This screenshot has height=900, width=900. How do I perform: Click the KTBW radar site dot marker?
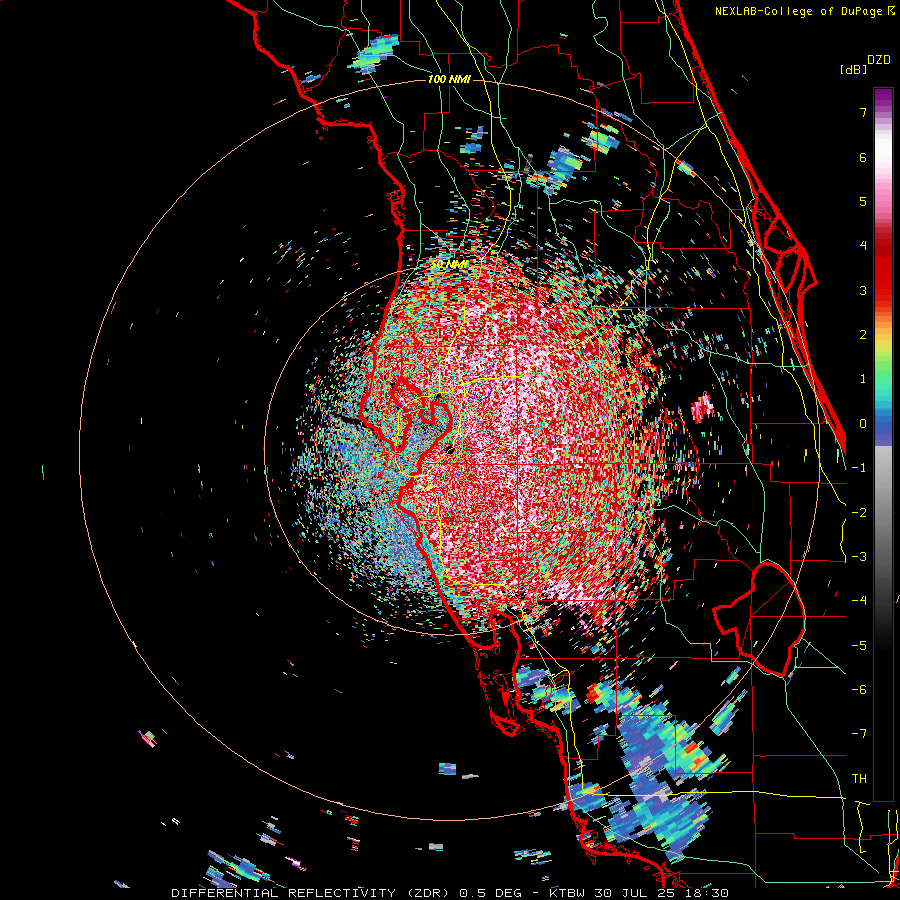tap(449, 449)
